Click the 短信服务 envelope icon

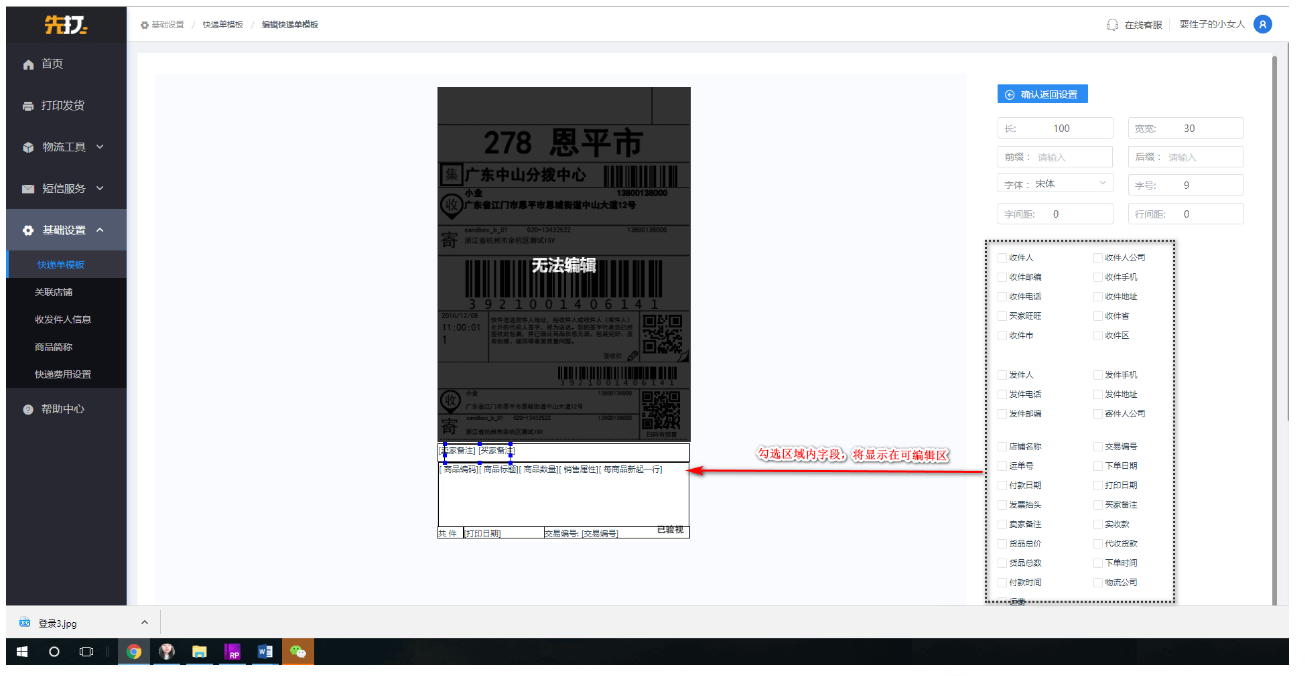(x=28, y=189)
